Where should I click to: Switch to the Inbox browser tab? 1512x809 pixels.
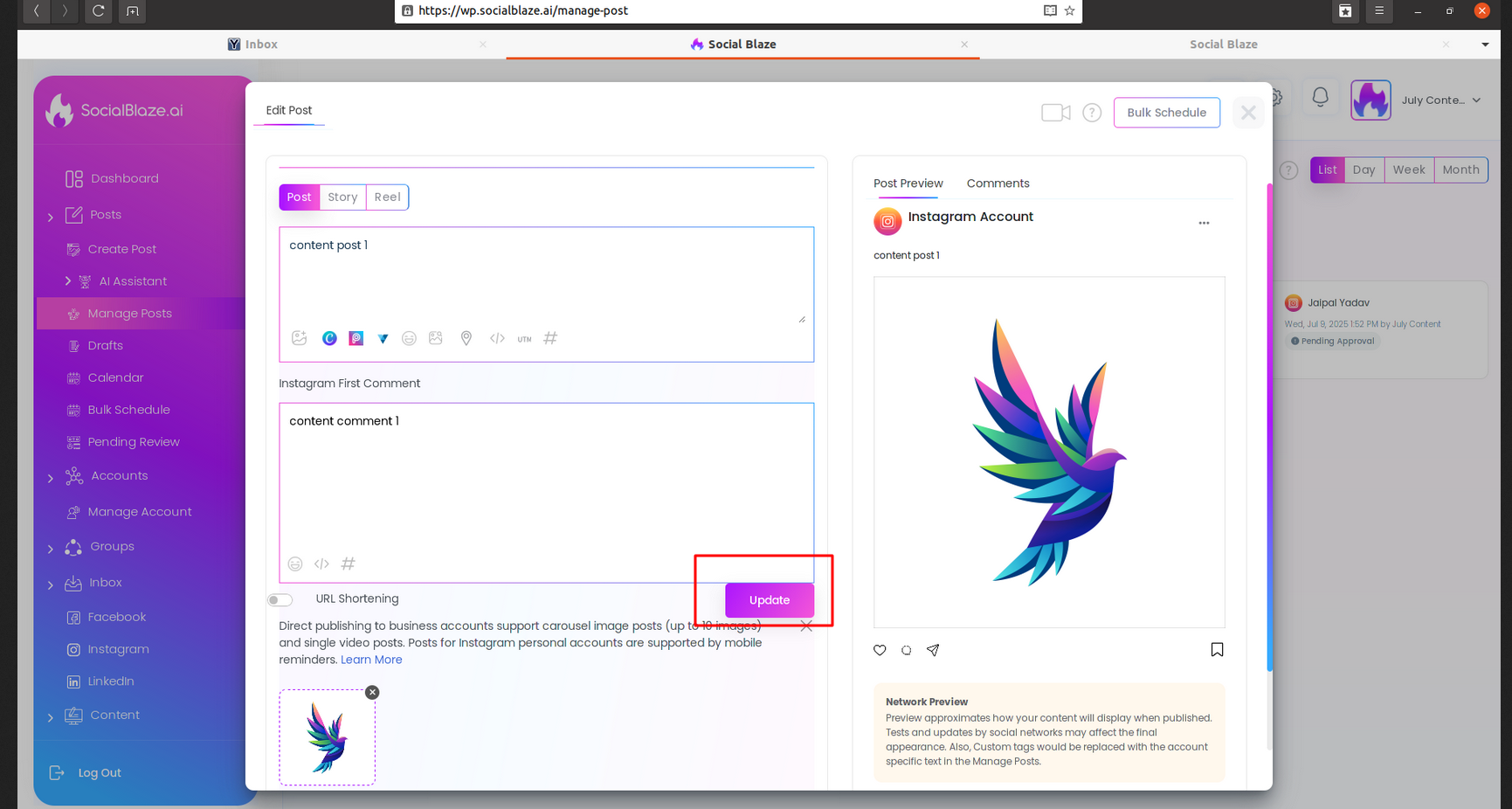(x=253, y=45)
